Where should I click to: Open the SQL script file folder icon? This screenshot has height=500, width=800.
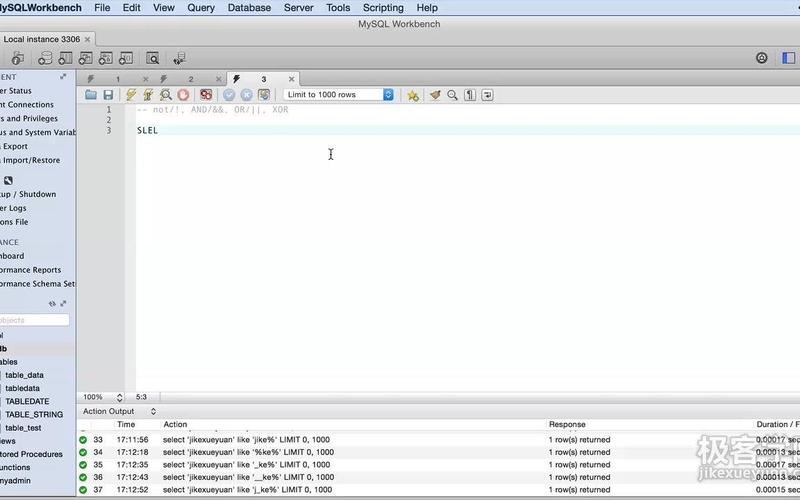pos(91,95)
